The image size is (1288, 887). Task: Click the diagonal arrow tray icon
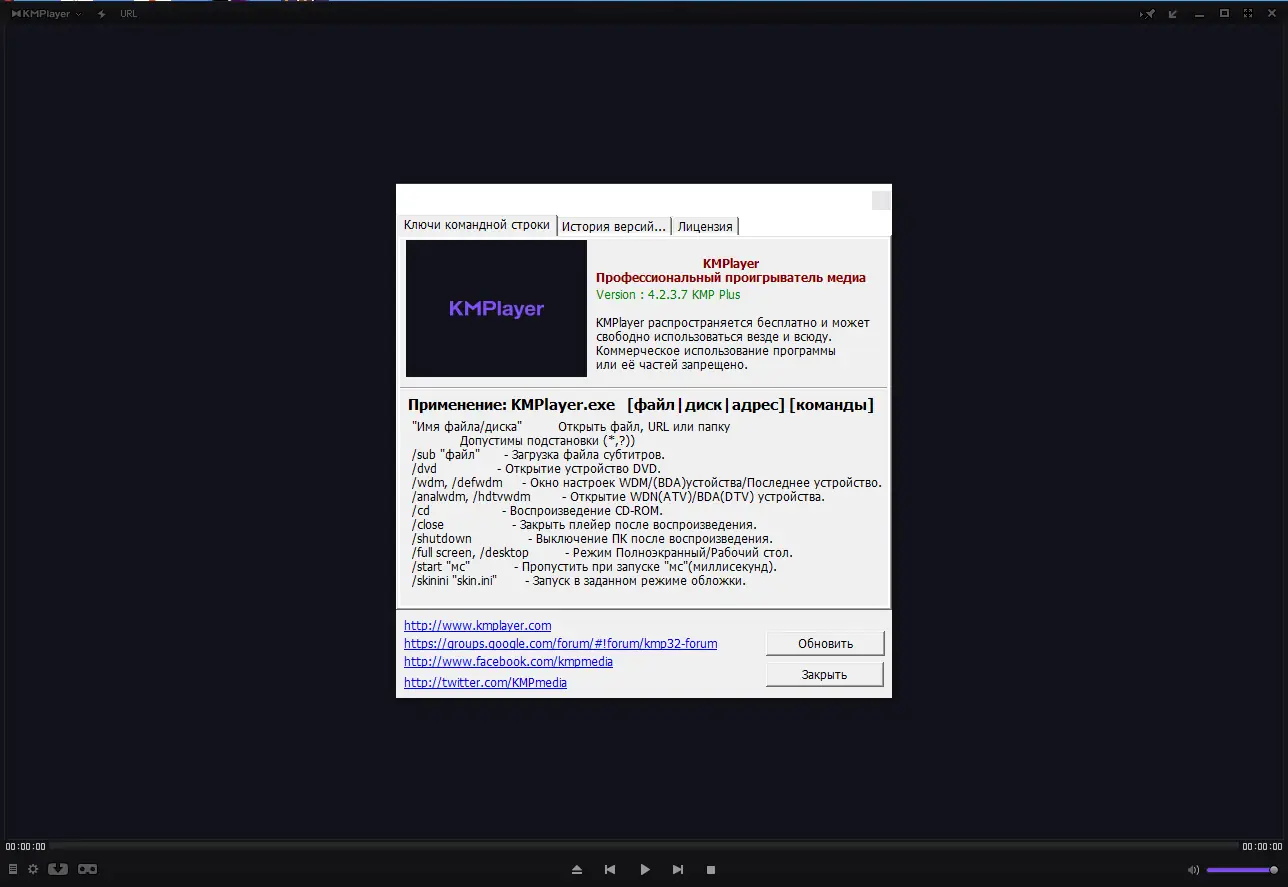pyautogui.click(x=1173, y=14)
